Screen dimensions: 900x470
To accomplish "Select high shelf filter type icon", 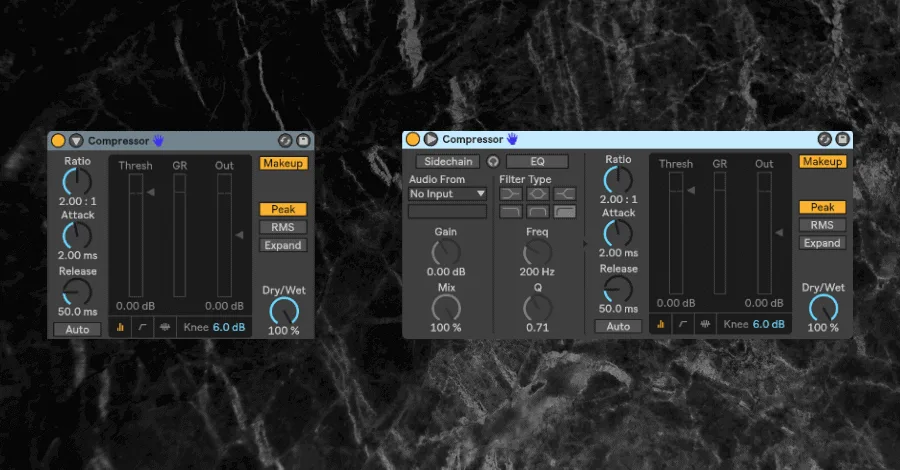I will click(x=565, y=194).
